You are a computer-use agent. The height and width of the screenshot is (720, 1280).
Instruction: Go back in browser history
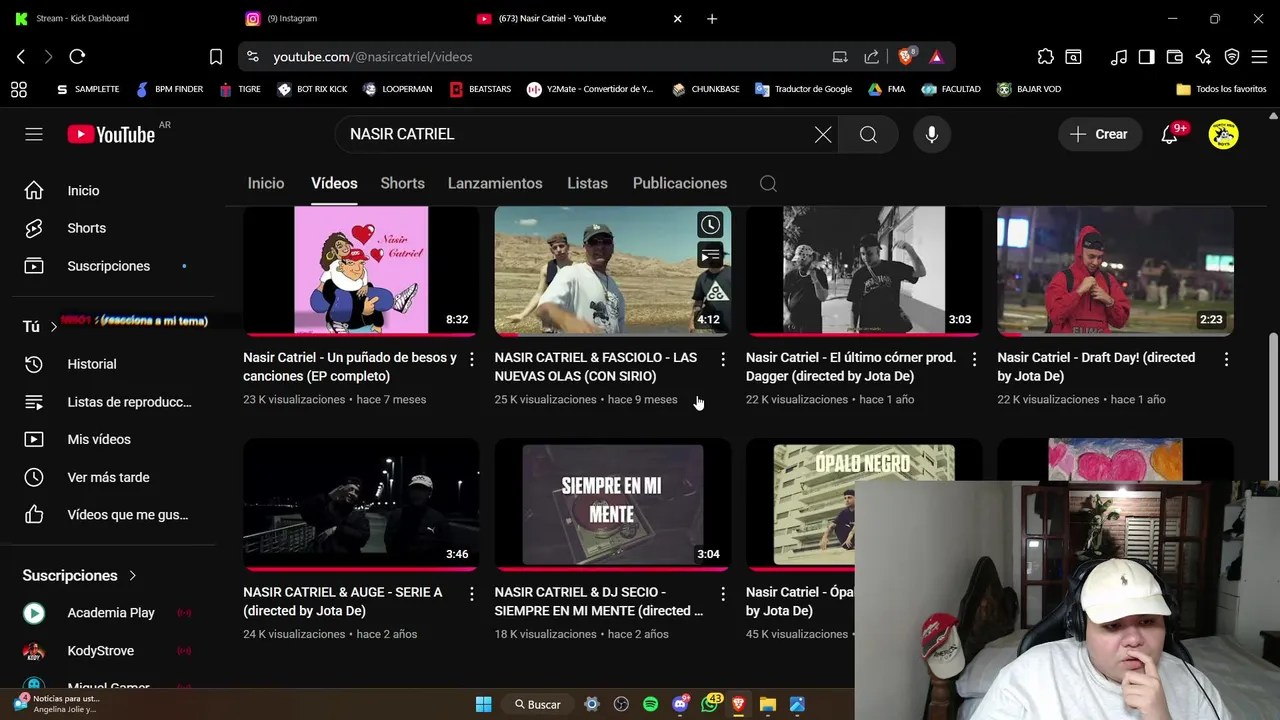coord(20,57)
